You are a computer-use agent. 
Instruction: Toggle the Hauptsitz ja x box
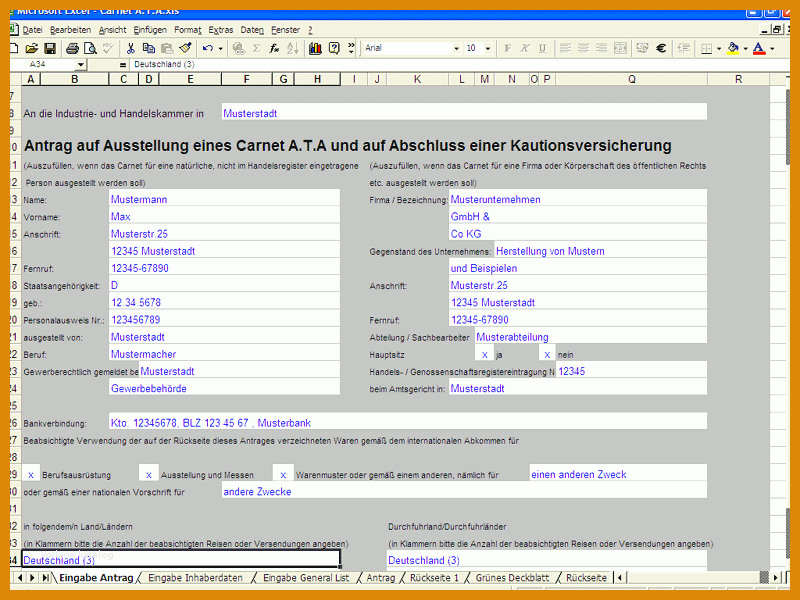coord(485,354)
